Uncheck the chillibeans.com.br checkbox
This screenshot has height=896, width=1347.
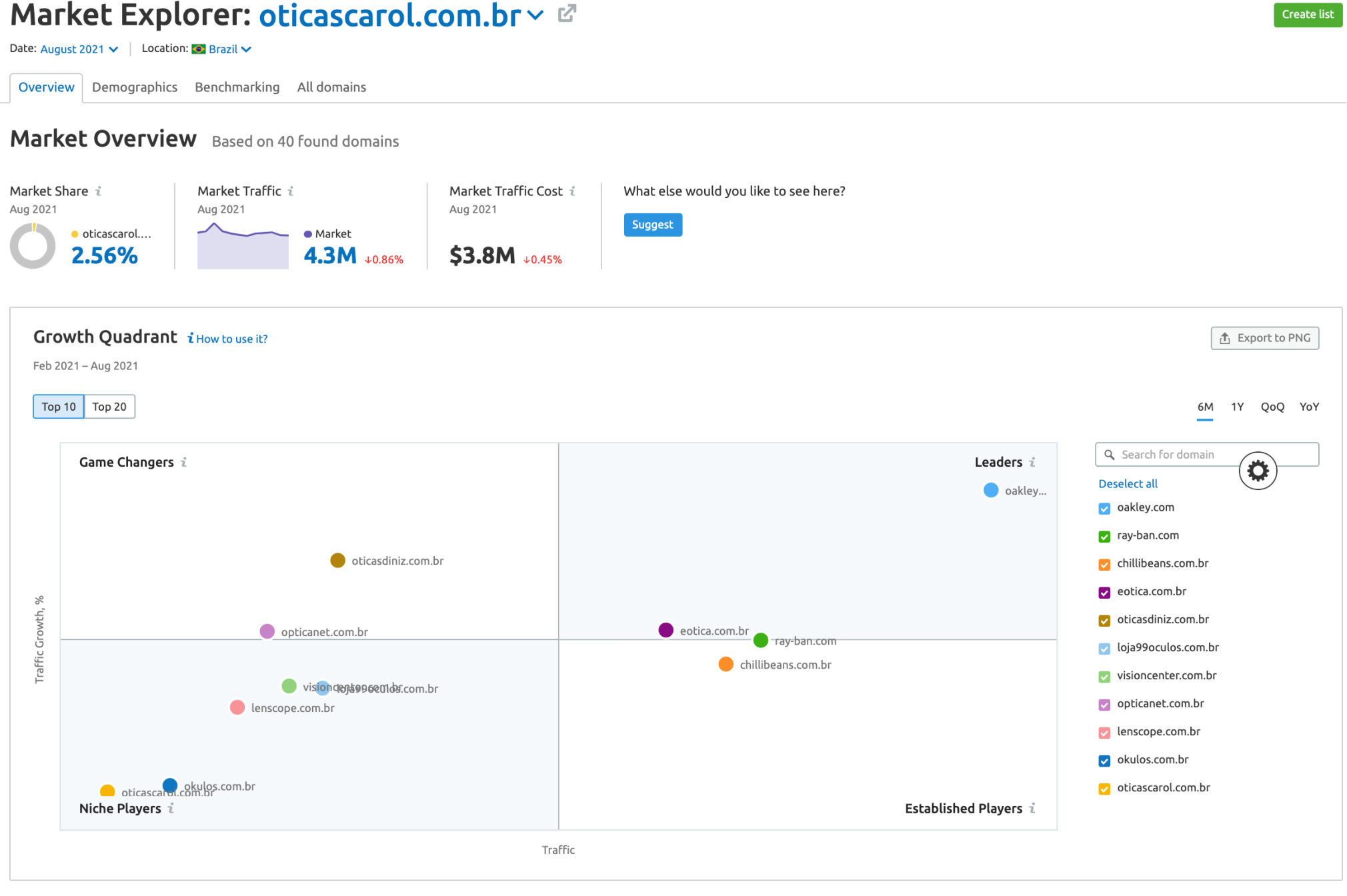(x=1104, y=565)
